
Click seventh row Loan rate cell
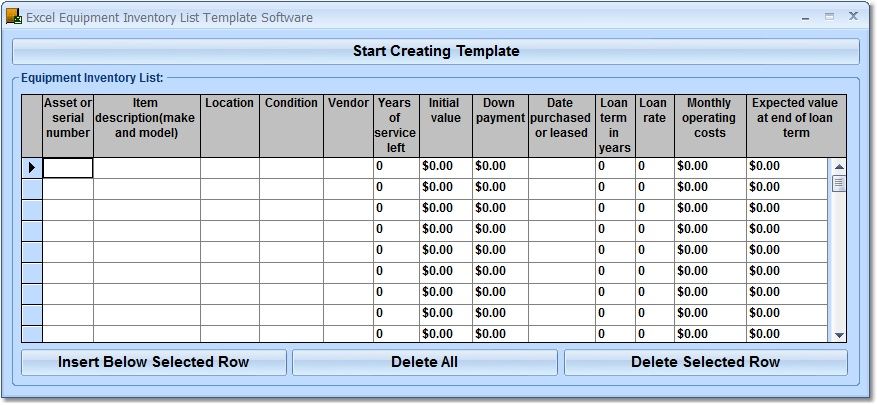pos(655,294)
